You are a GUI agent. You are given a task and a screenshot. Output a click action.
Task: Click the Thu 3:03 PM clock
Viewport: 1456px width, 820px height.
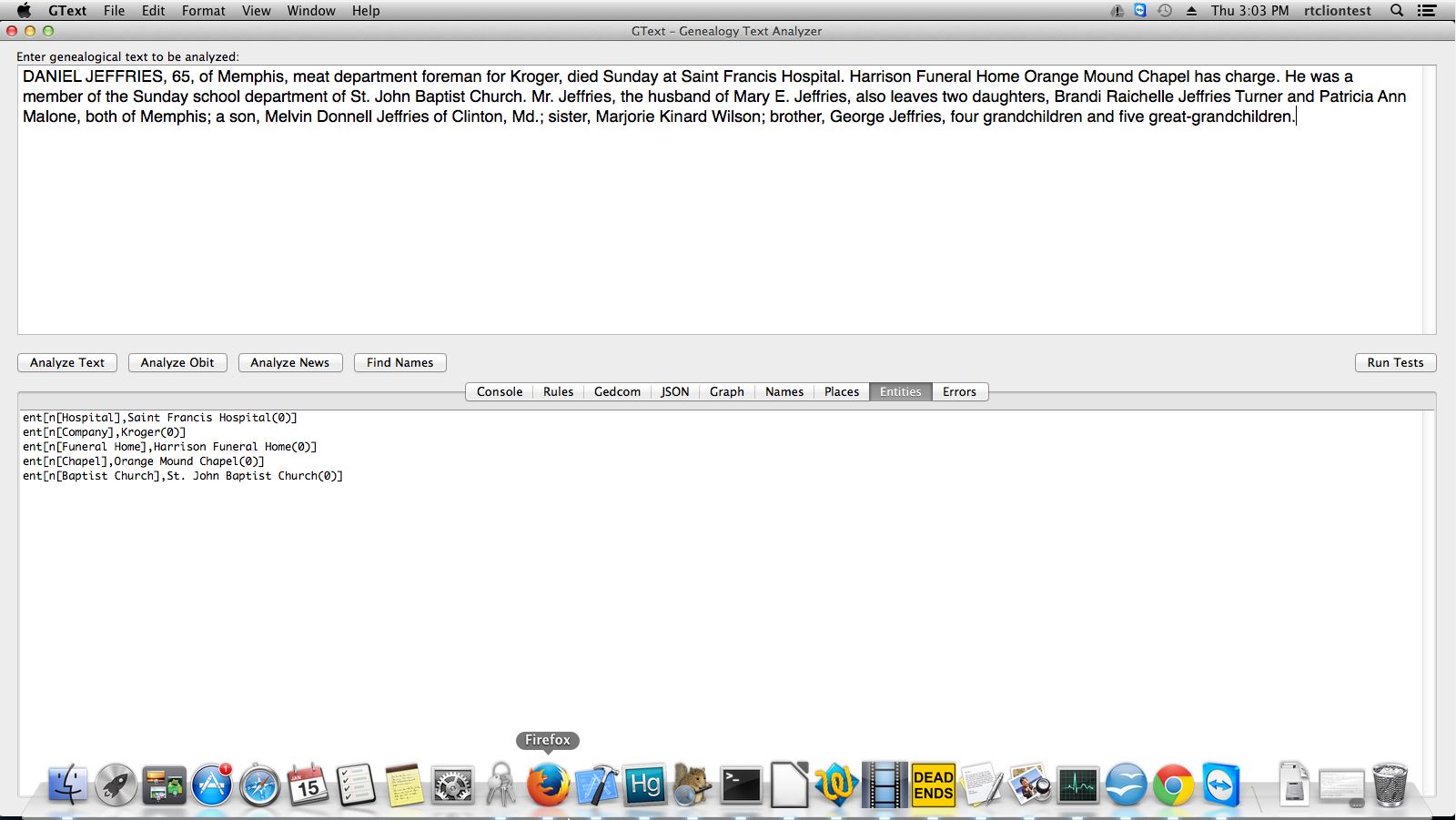(1249, 11)
